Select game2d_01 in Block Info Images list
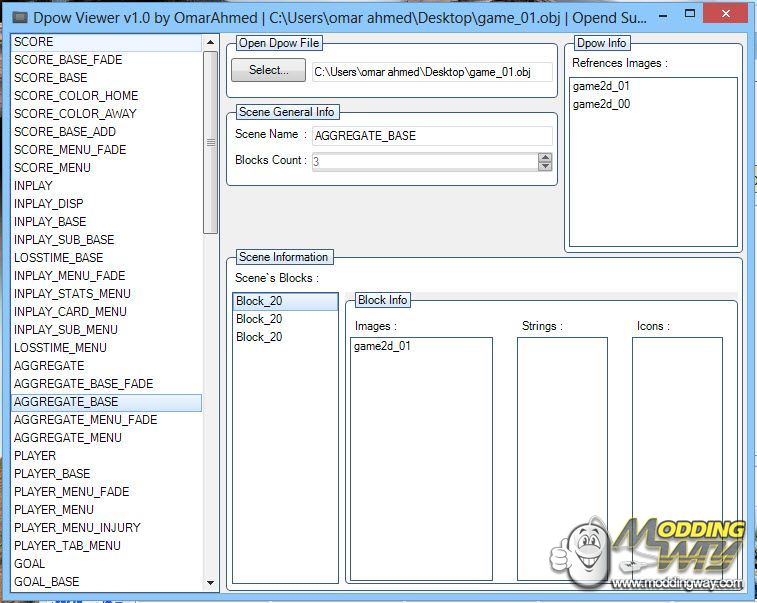The width and height of the screenshot is (757, 603). 382,346
